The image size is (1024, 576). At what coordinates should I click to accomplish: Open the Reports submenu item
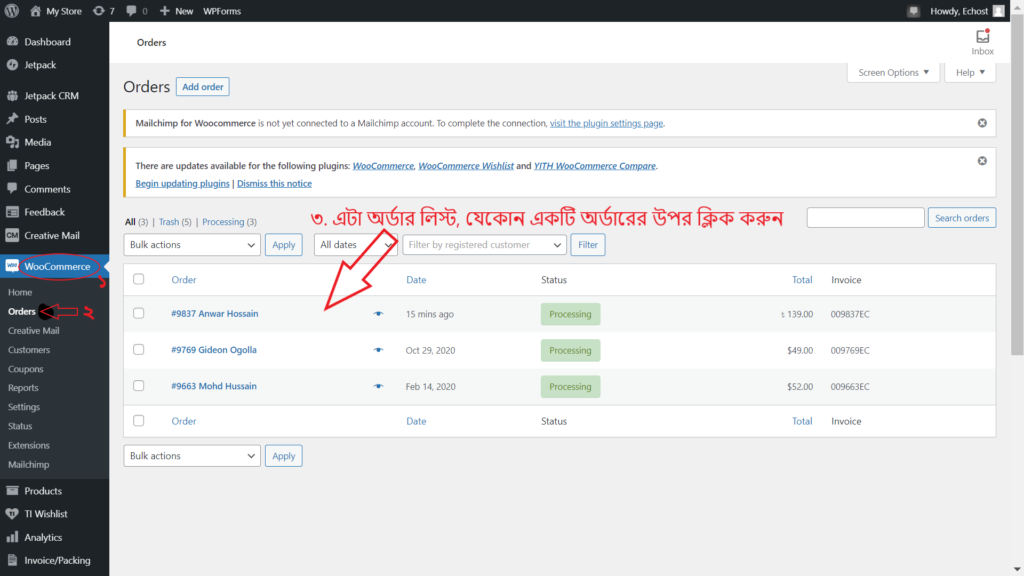[23, 388]
